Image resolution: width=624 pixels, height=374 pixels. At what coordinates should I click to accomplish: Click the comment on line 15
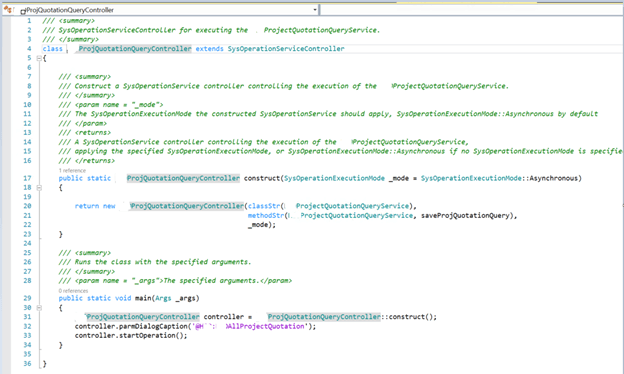(x=340, y=151)
